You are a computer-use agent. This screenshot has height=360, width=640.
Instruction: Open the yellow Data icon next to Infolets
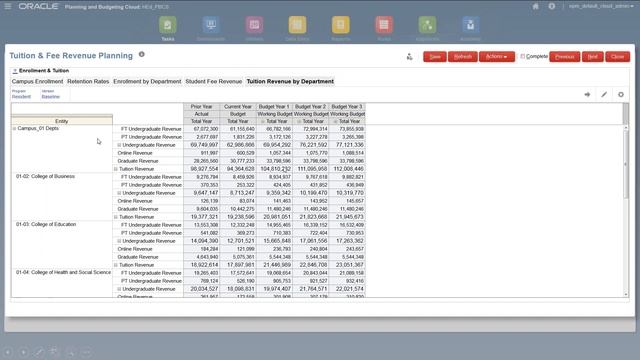[x=298, y=25]
